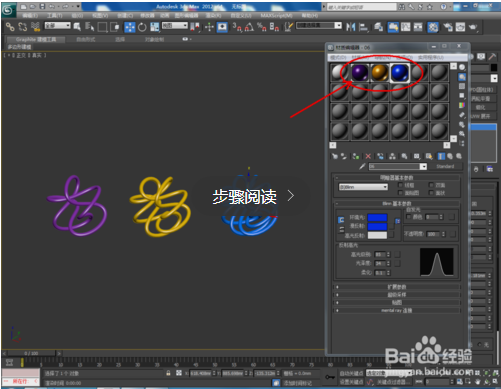The image size is (501, 389).
Task: Click the Standard material type button
Action: (445, 166)
